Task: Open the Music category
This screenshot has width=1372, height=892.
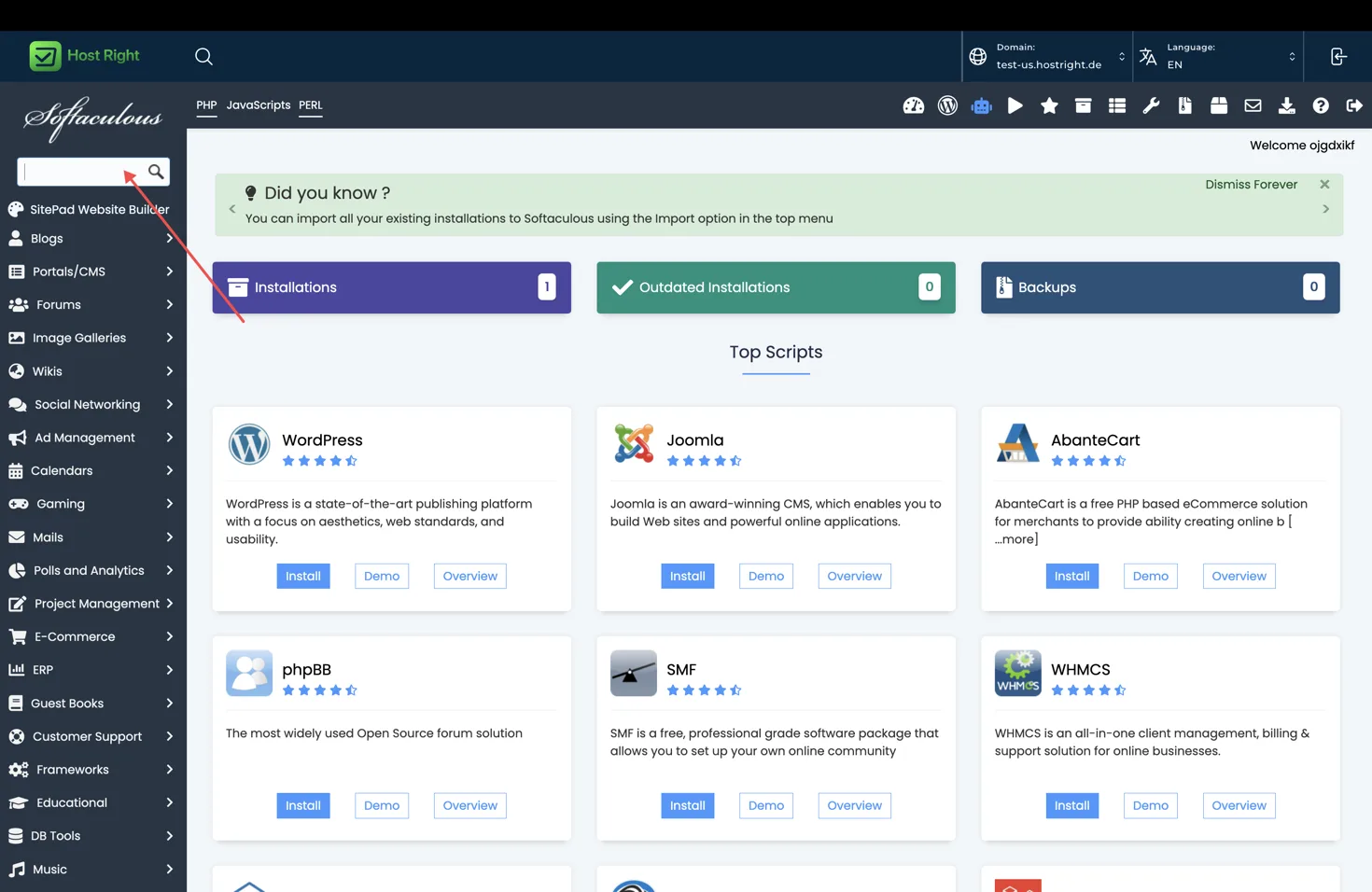Action: point(91,870)
